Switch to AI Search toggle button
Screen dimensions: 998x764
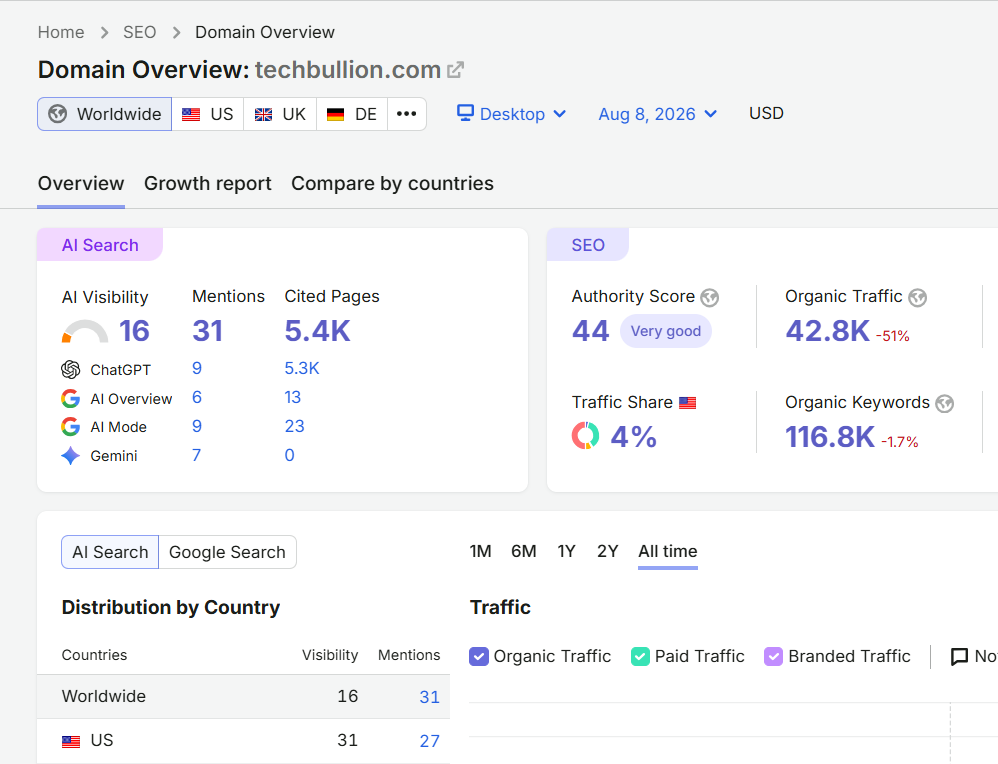pos(110,552)
